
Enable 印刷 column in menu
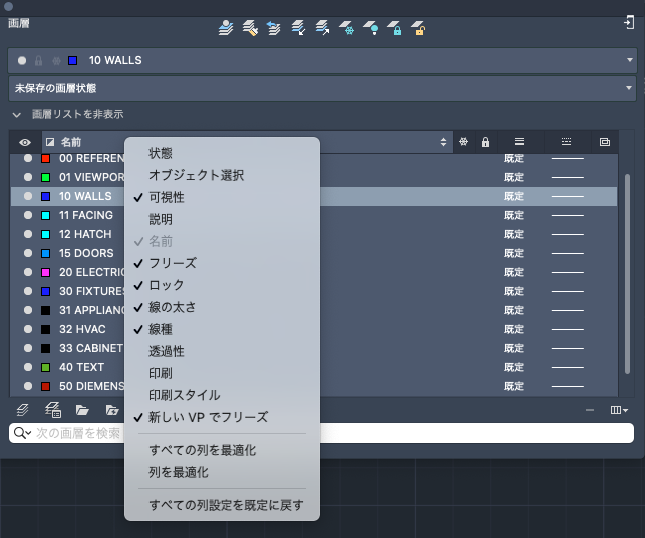[222, 373]
